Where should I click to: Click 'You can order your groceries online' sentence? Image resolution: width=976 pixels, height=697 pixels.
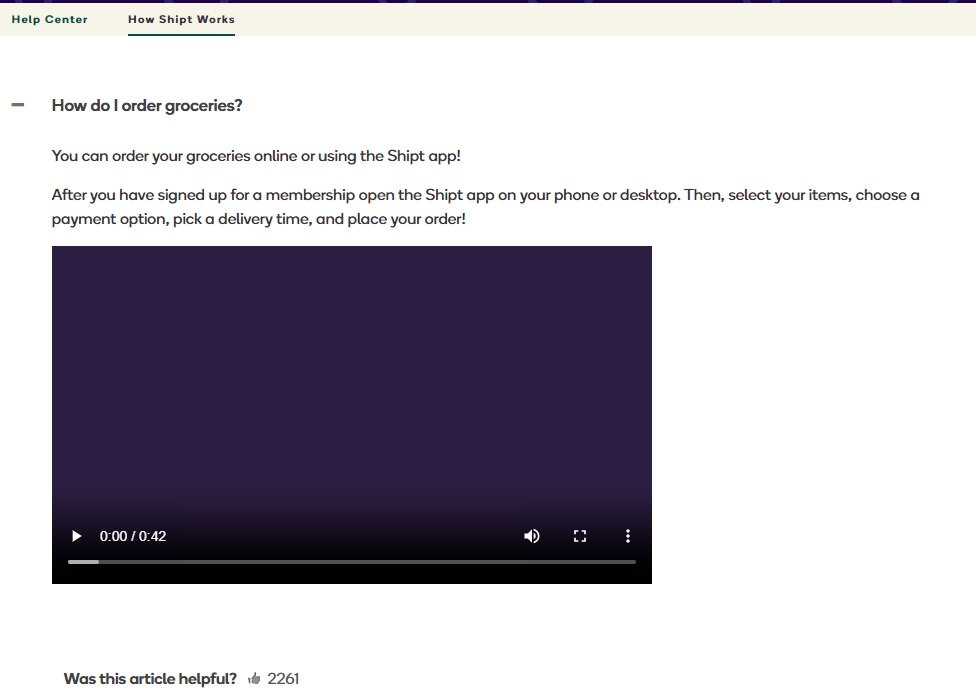coord(256,156)
